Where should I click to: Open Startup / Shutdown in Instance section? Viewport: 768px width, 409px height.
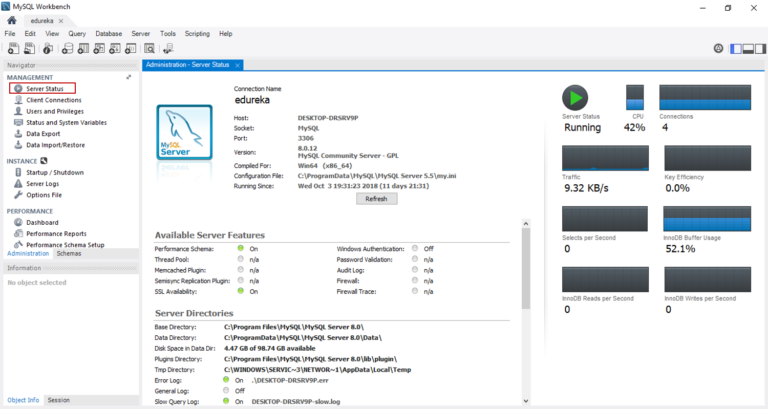tap(54, 172)
